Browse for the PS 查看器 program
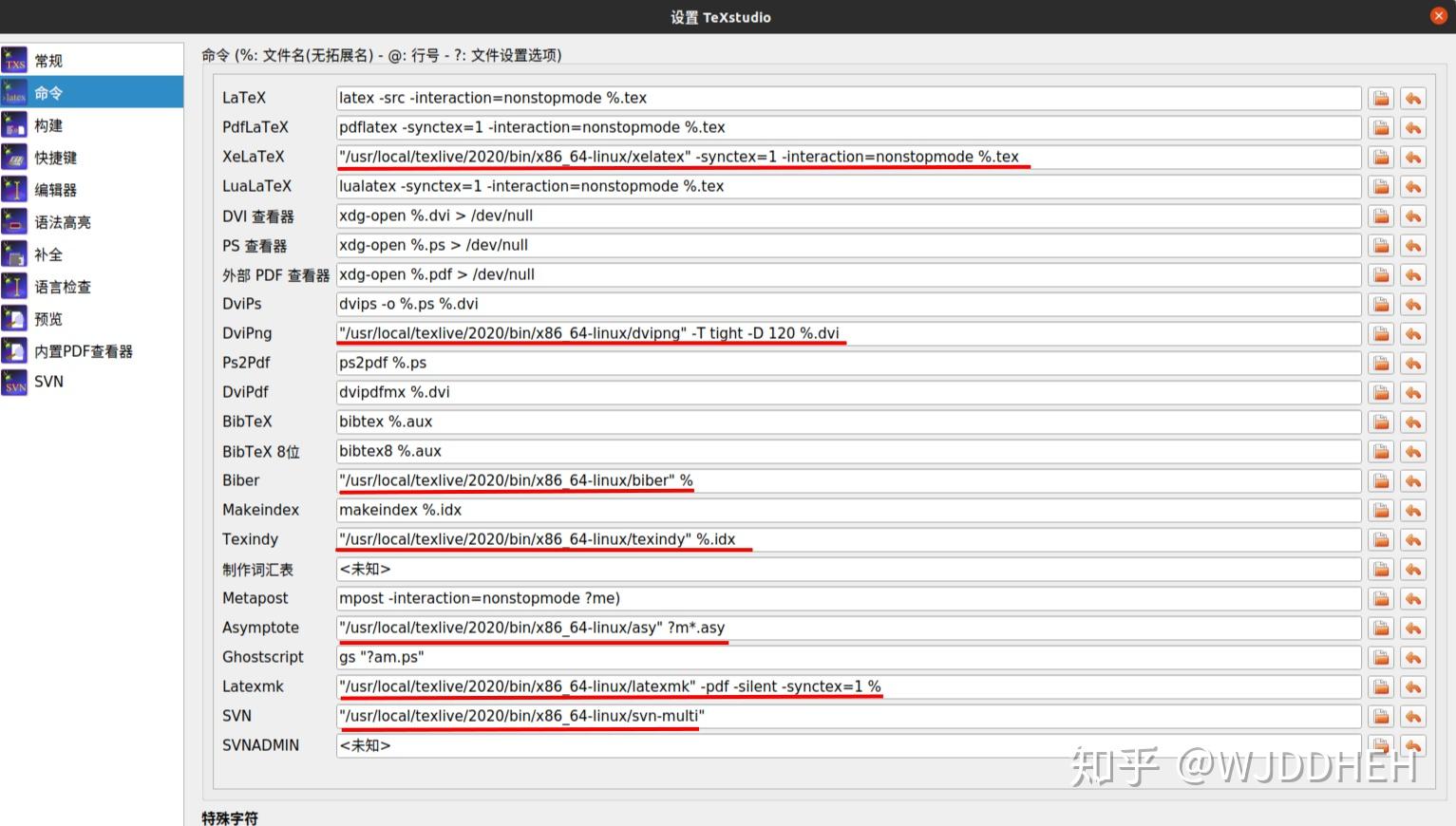 (1381, 246)
